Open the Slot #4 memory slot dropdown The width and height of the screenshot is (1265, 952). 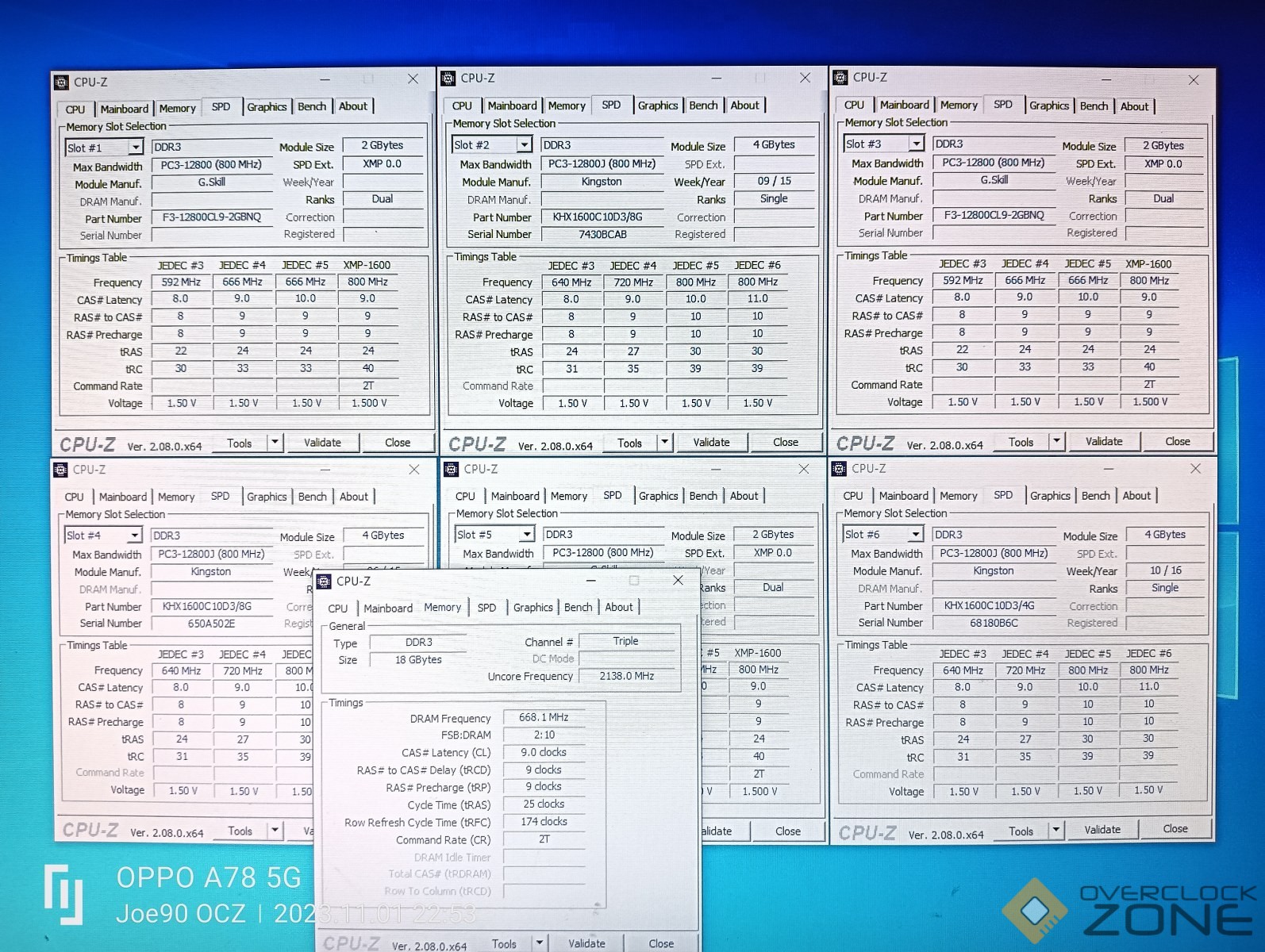click(x=134, y=535)
